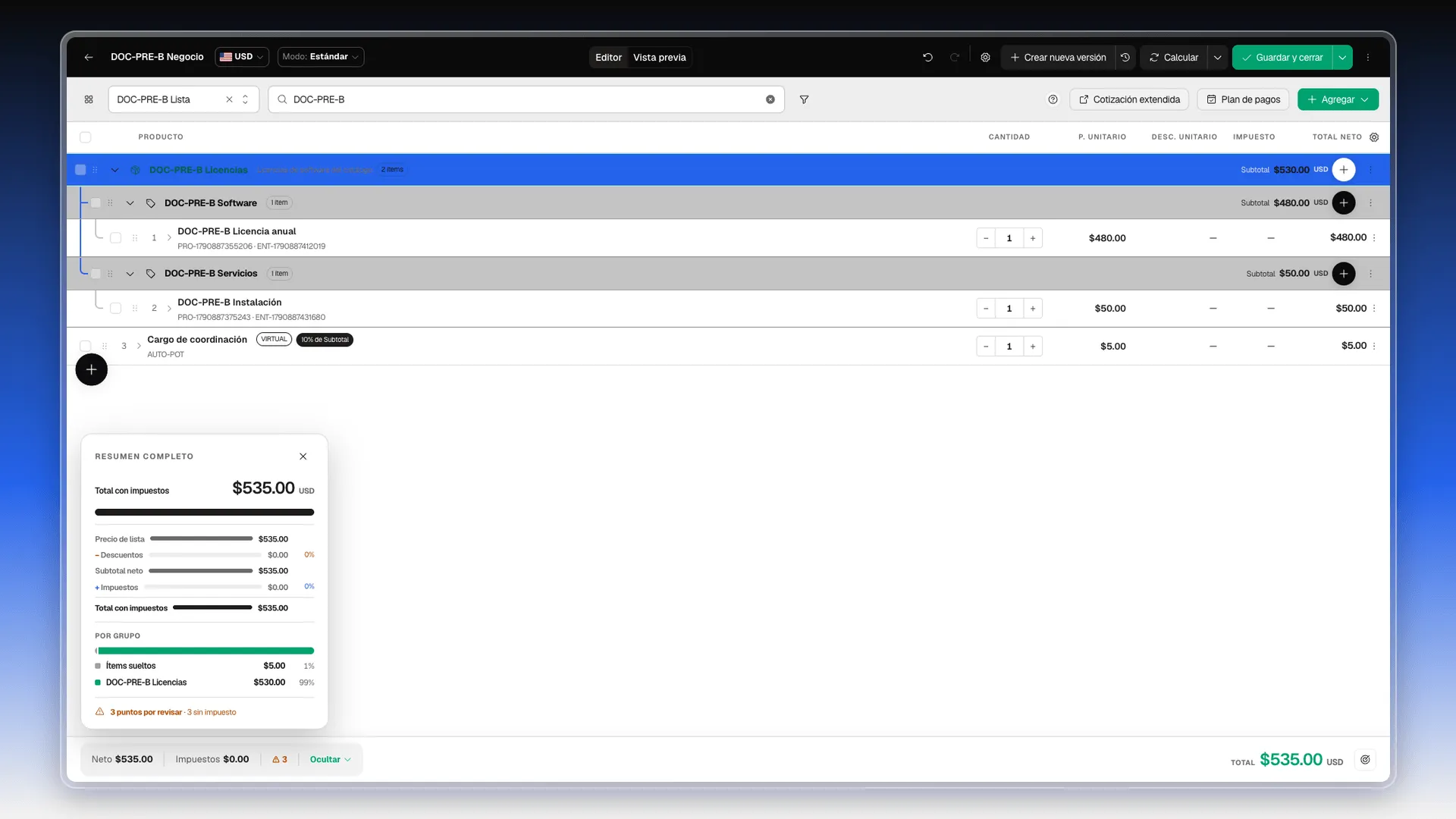Open Guardar y cerrar dropdown arrow
Viewport: 1456px width, 819px height.
1342,58
